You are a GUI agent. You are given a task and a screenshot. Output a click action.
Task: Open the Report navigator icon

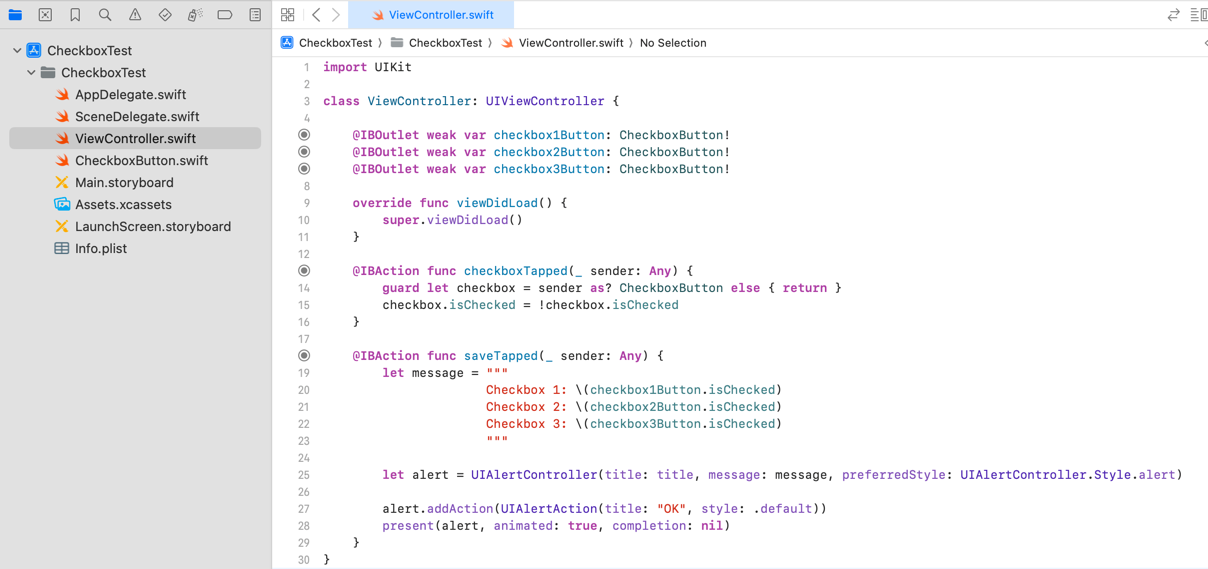(255, 15)
